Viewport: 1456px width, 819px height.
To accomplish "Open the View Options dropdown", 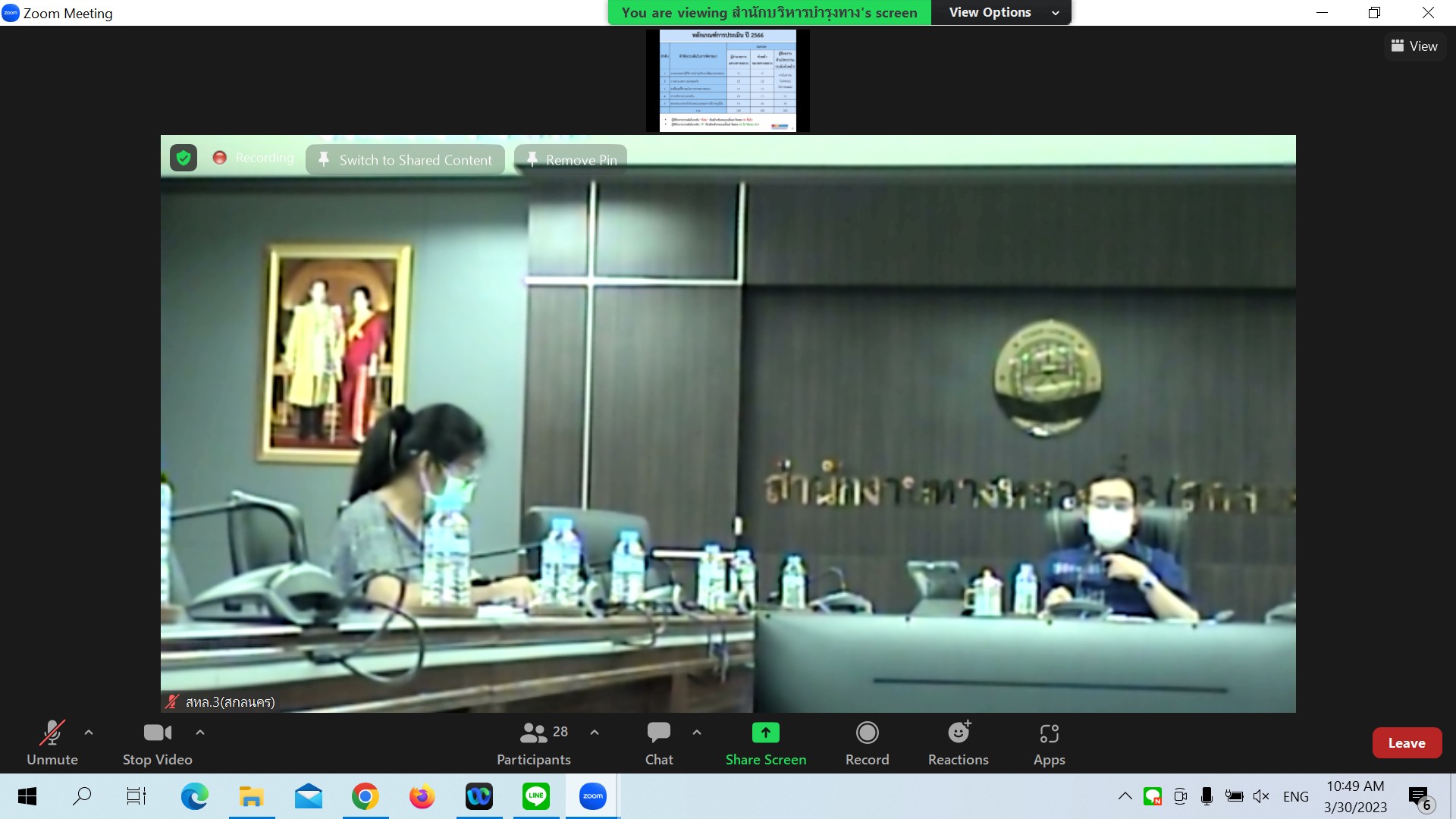I will 1003,13.
